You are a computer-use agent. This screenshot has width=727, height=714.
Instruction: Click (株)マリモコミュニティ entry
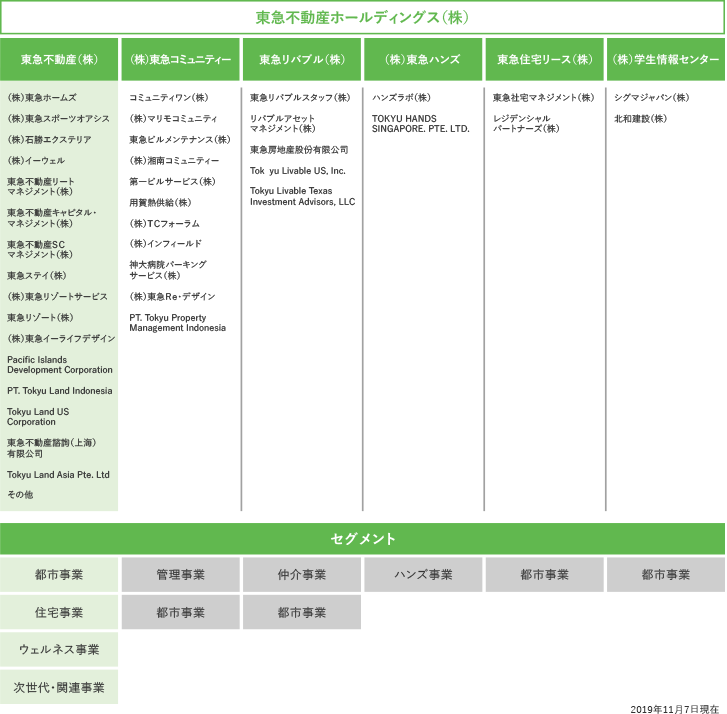[x=173, y=119]
